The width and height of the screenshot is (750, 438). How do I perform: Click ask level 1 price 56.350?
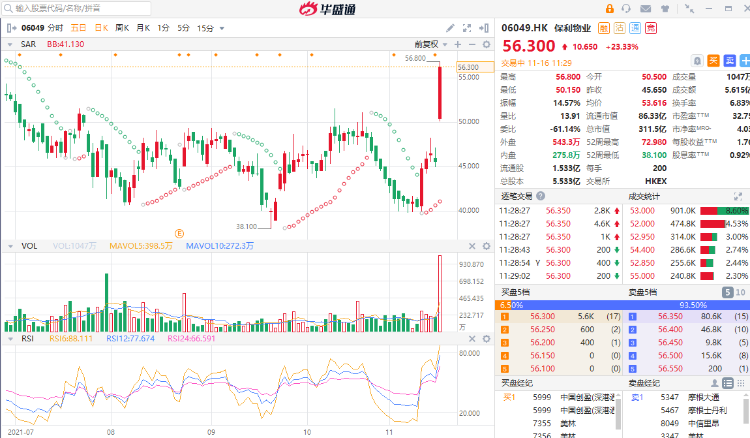[x=670, y=316]
